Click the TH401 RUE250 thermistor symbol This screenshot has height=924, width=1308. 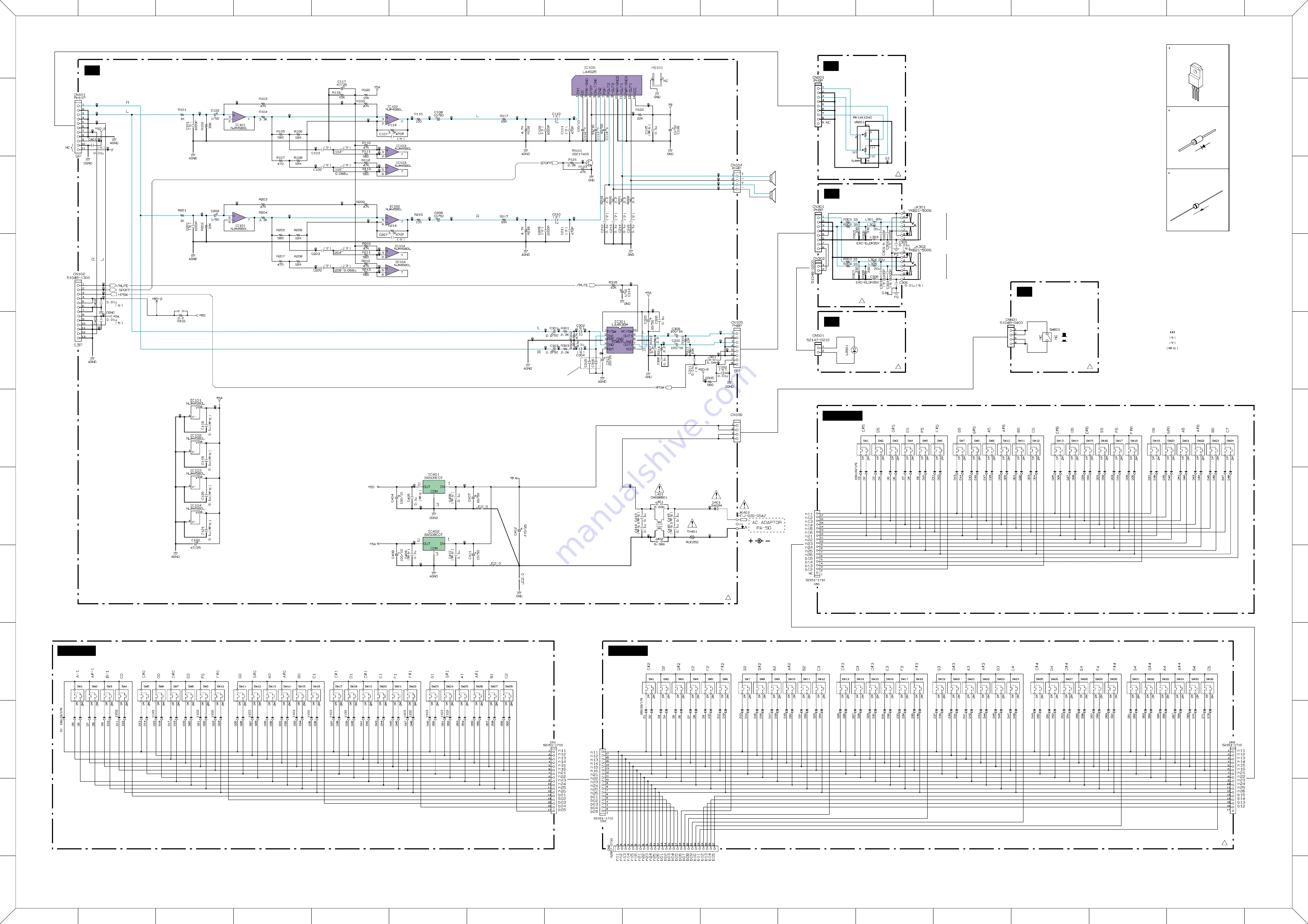pos(692,537)
